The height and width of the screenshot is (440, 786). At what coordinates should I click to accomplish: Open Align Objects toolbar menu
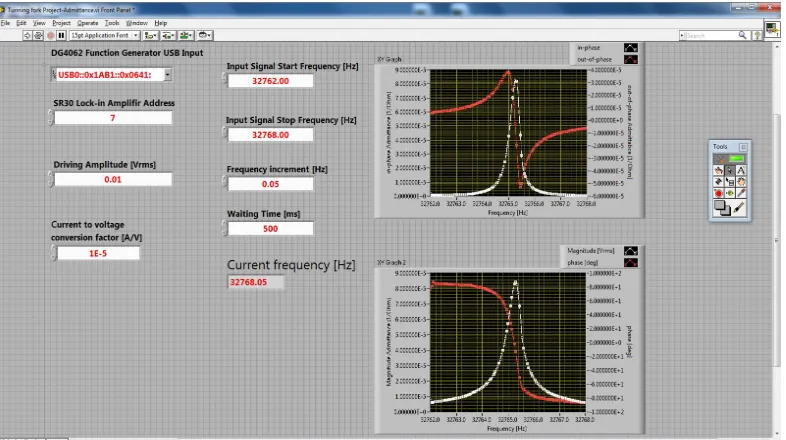click(150, 36)
